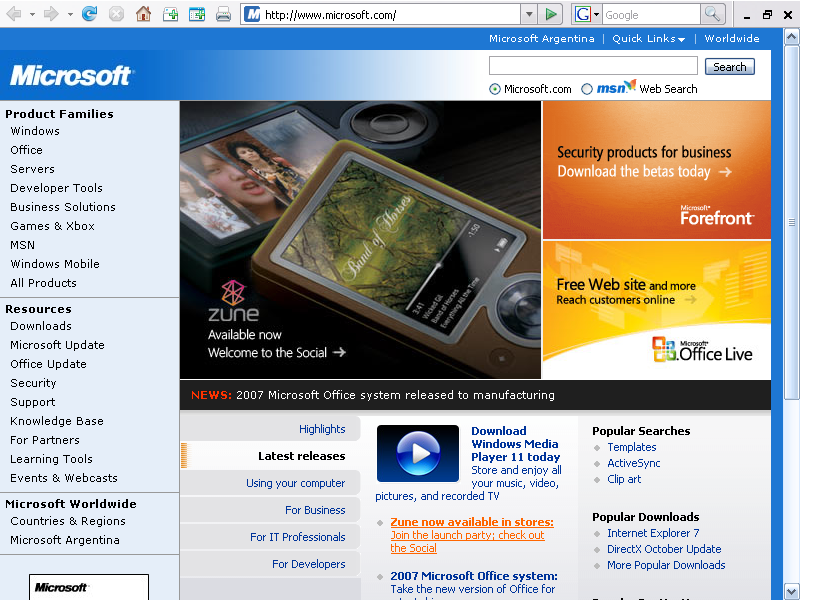Click the Microsoft logo in the header

pyautogui.click(x=72, y=75)
